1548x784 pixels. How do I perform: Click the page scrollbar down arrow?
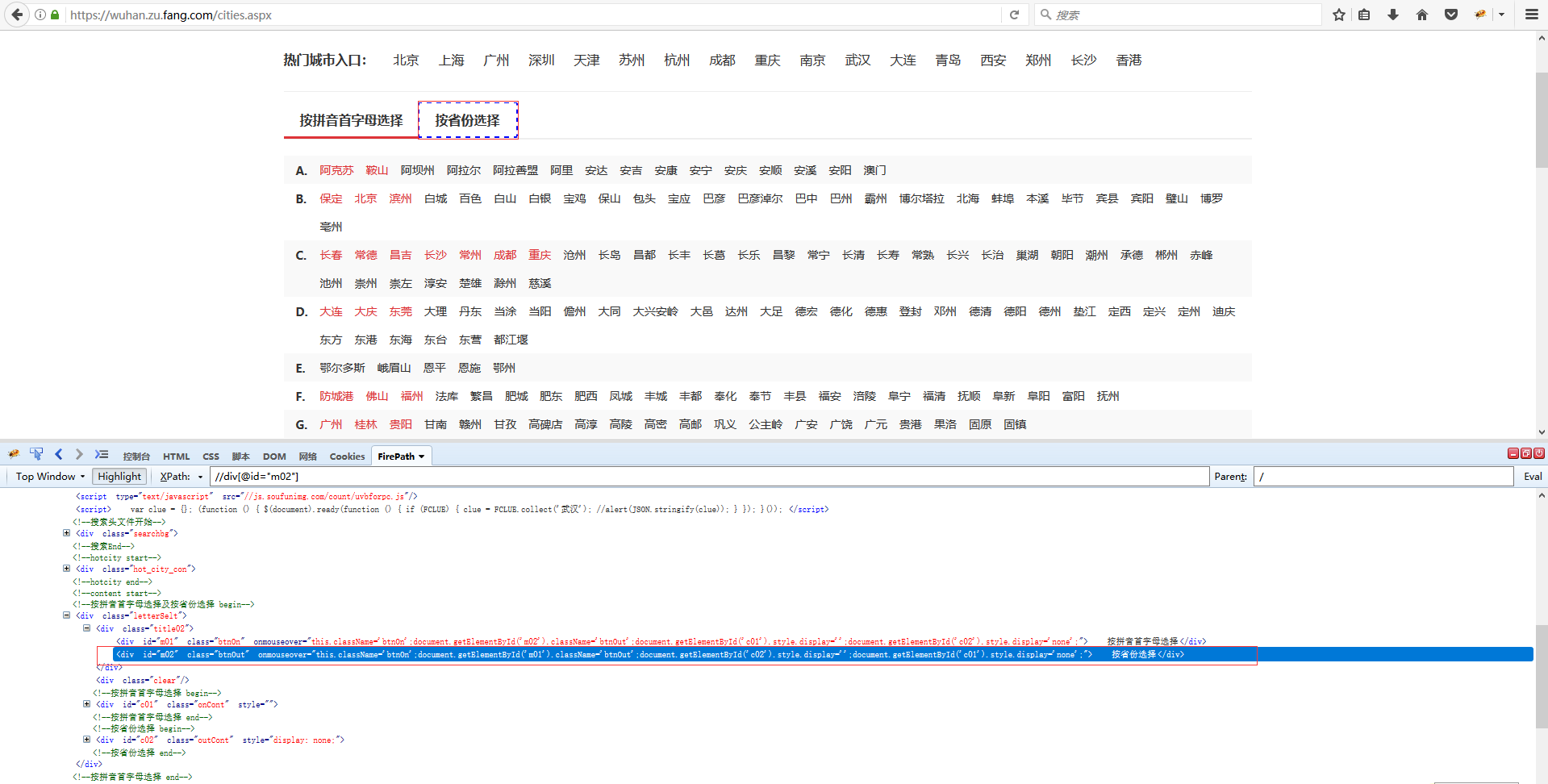[x=1542, y=432]
